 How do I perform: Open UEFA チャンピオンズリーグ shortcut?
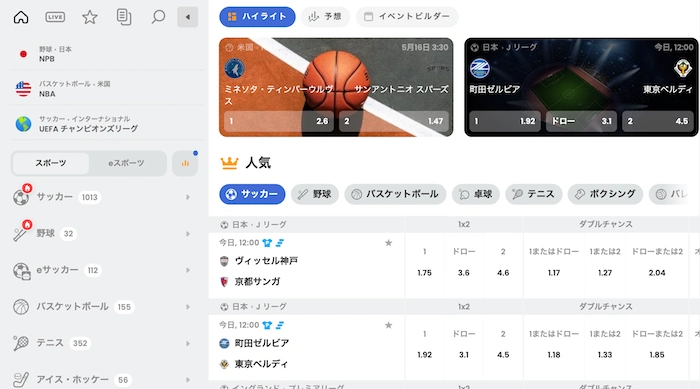coord(107,124)
